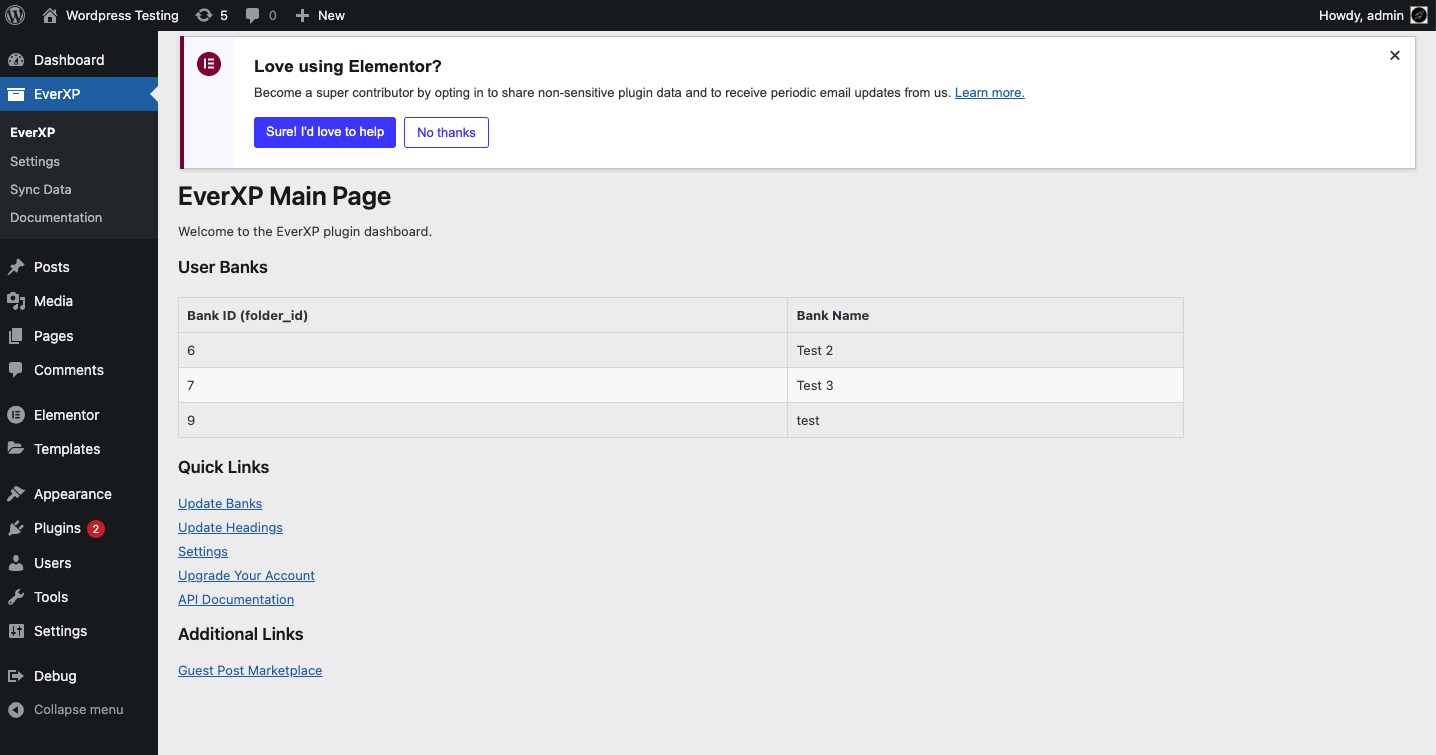Click the Debug icon in sidebar
Image resolution: width=1436 pixels, height=755 pixels.
point(16,676)
